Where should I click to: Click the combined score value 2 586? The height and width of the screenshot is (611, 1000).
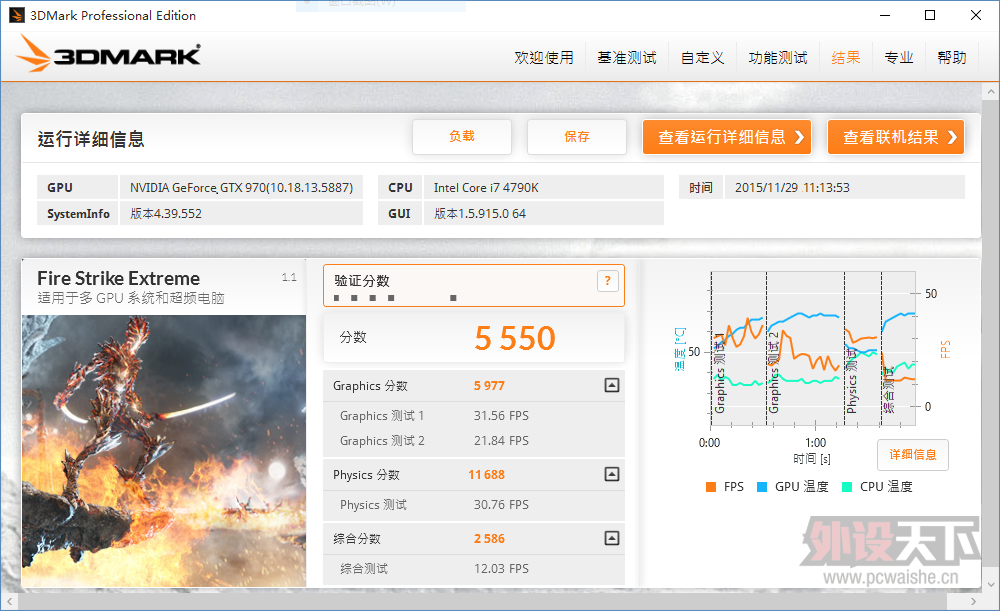pyautogui.click(x=489, y=539)
